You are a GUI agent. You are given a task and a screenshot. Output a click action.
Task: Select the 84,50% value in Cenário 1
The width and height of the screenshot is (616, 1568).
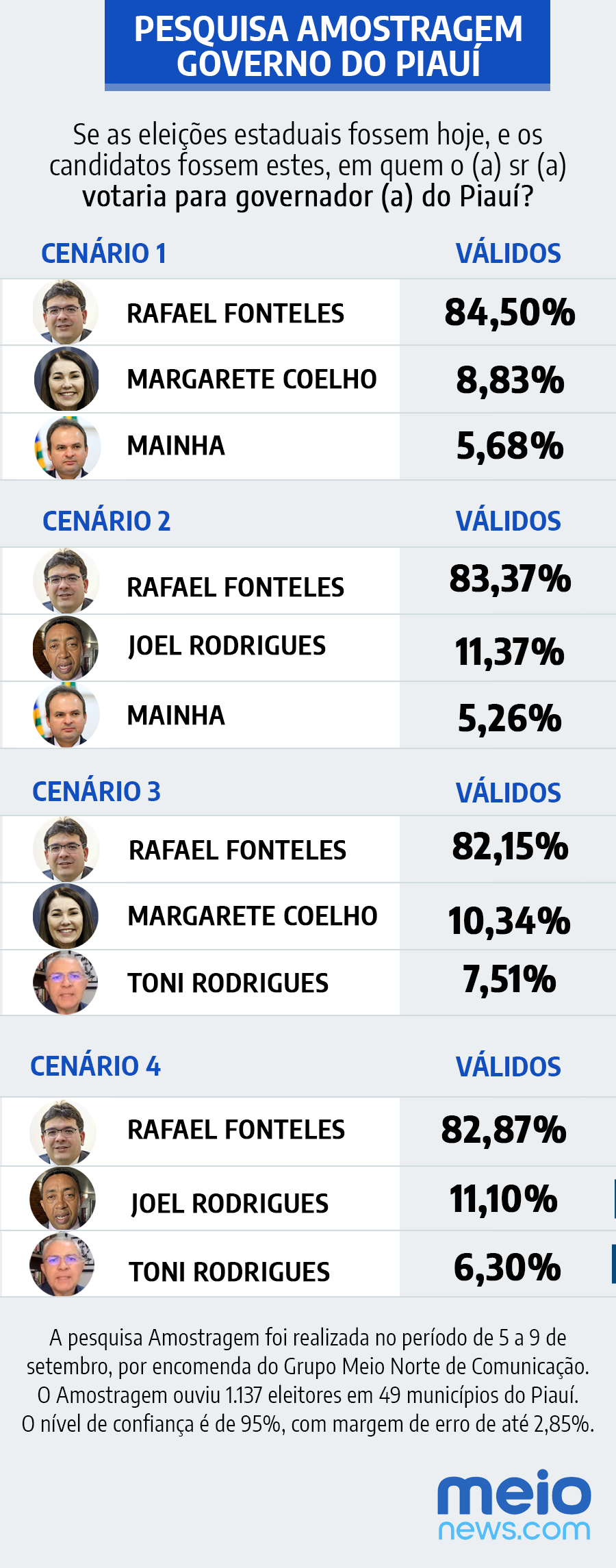[510, 313]
